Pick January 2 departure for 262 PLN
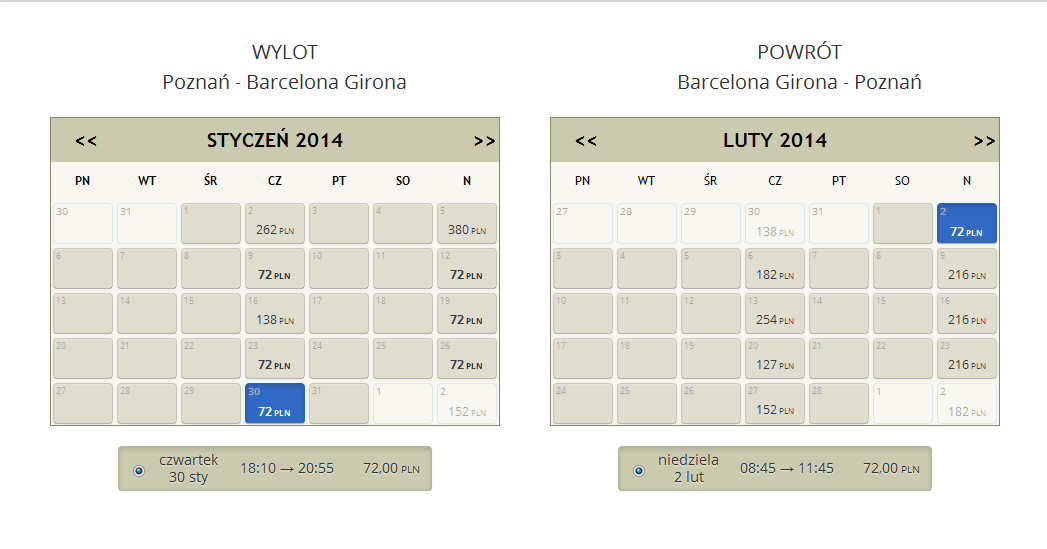The height and width of the screenshot is (549, 1047). [275, 223]
